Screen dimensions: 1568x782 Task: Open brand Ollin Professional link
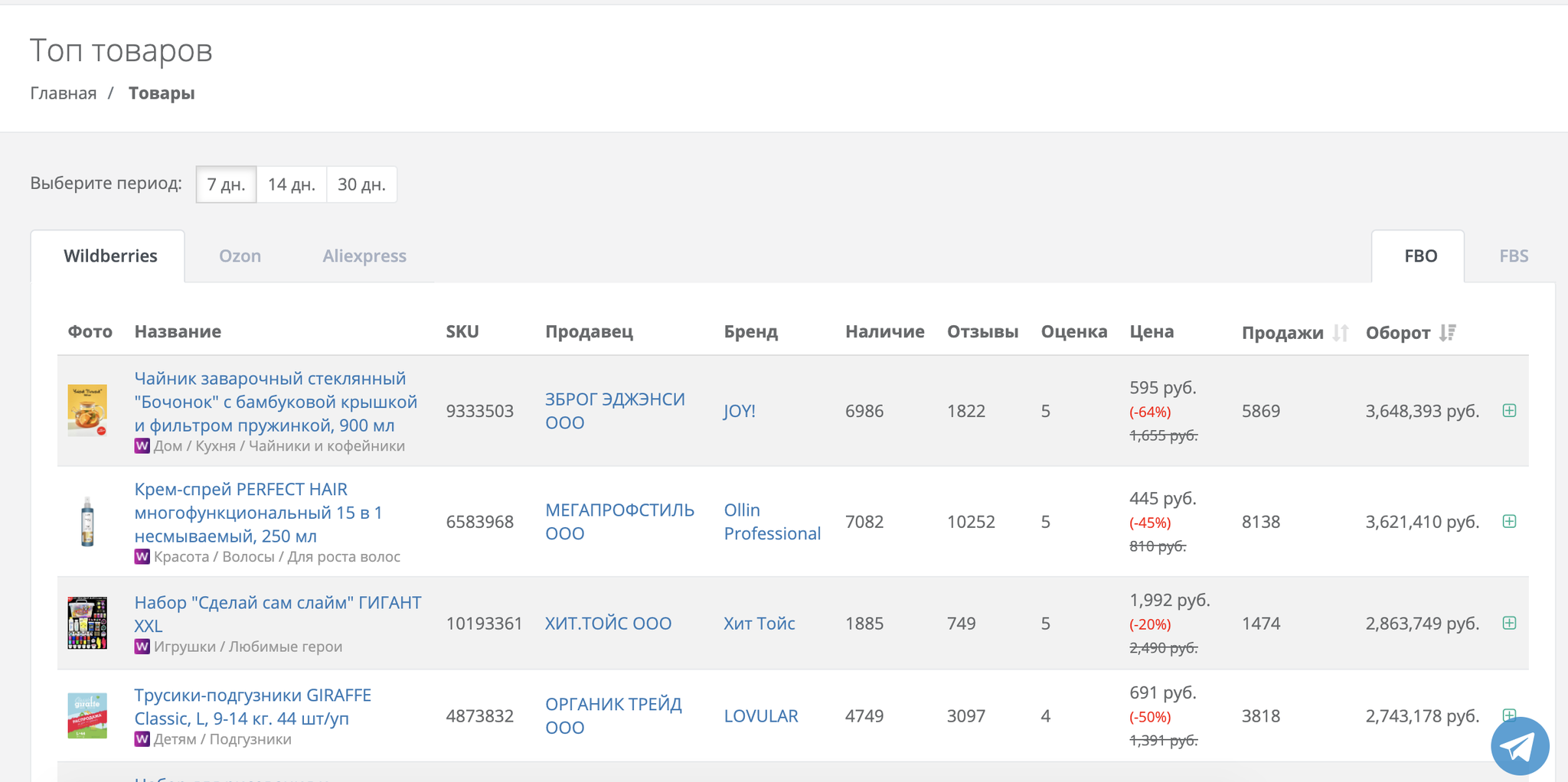(x=773, y=522)
